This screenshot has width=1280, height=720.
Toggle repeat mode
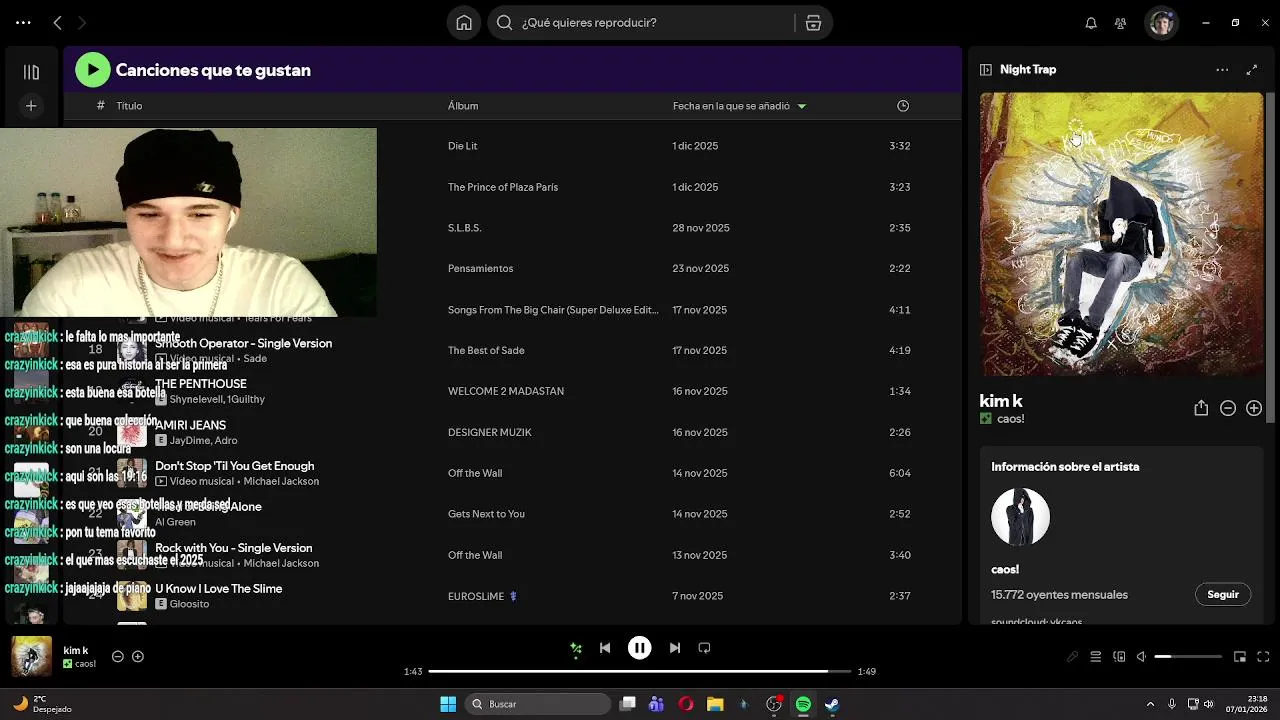704,648
